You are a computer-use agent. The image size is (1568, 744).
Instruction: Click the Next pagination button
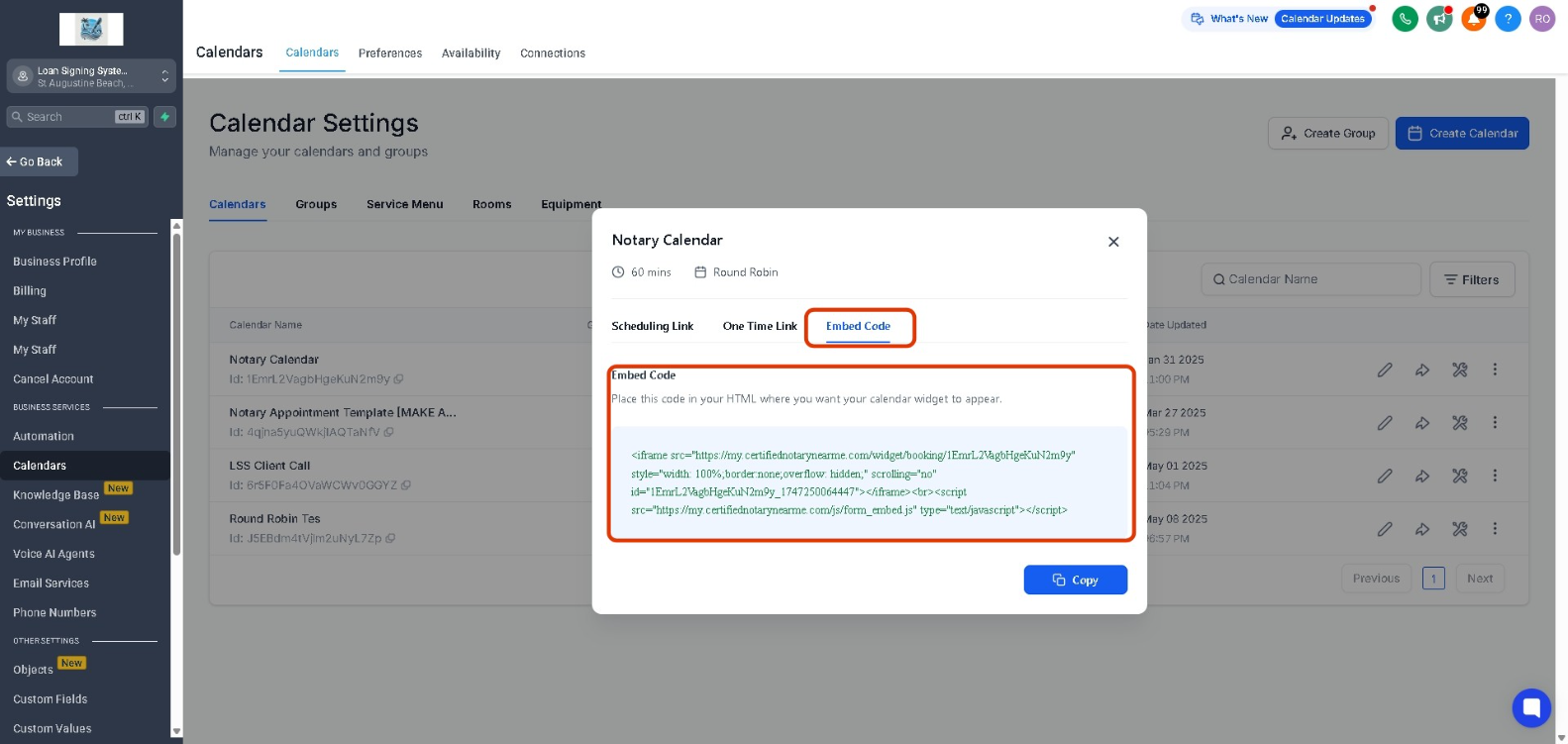[x=1480, y=579]
